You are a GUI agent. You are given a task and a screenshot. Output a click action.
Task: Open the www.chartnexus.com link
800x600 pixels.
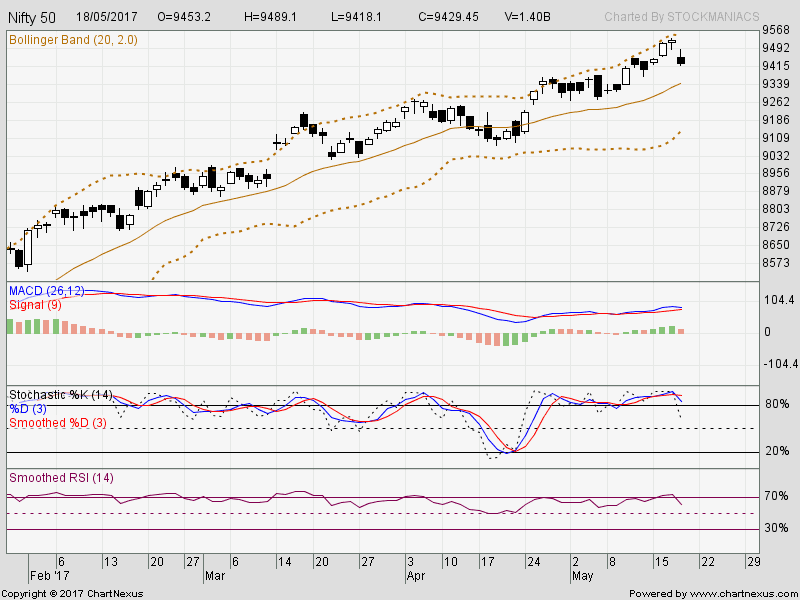742,594
